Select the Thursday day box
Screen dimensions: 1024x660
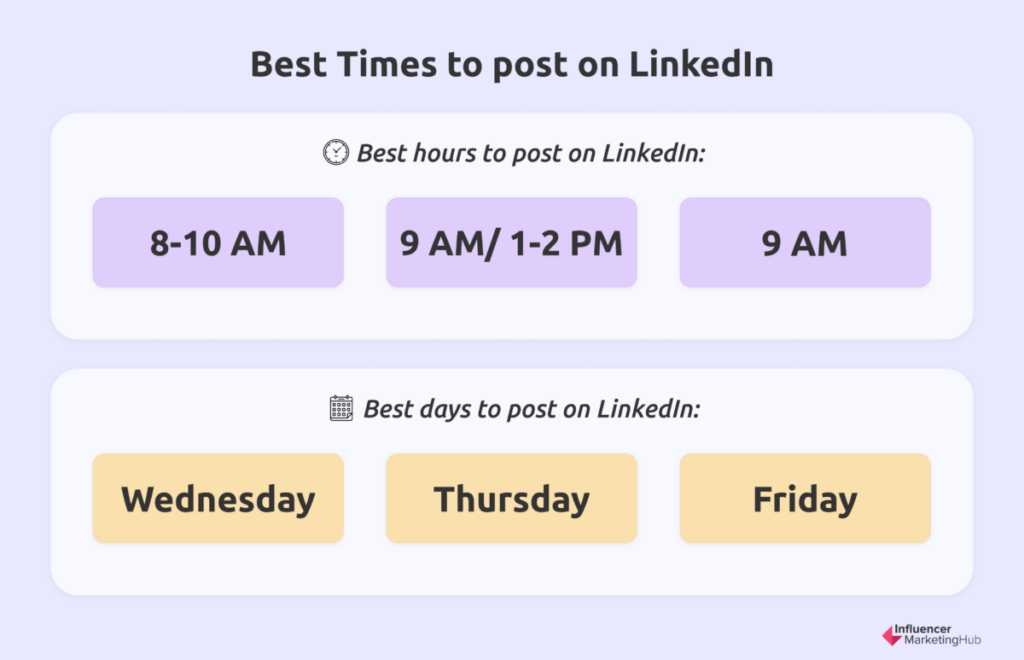coord(511,498)
